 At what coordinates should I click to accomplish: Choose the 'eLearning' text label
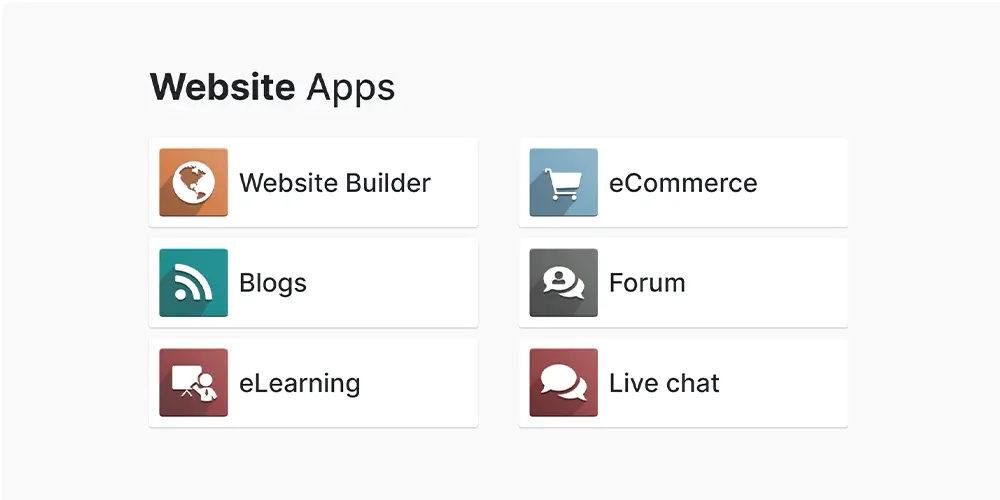(x=299, y=384)
